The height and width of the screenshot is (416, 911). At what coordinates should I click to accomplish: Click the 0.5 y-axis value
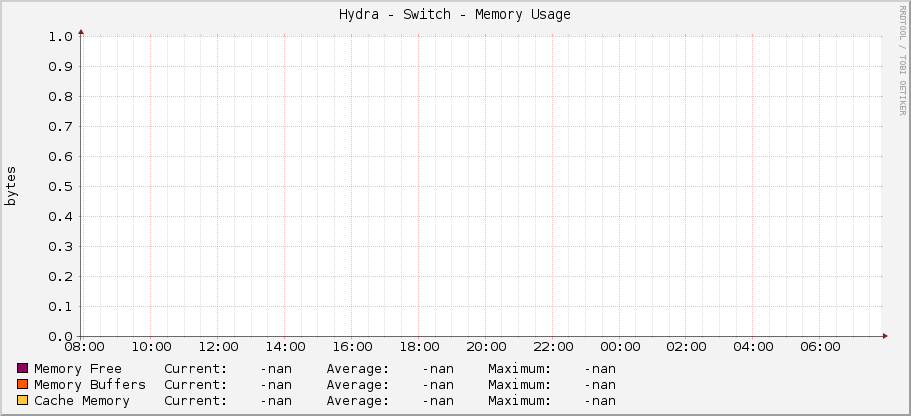pyautogui.click(x=60, y=187)
